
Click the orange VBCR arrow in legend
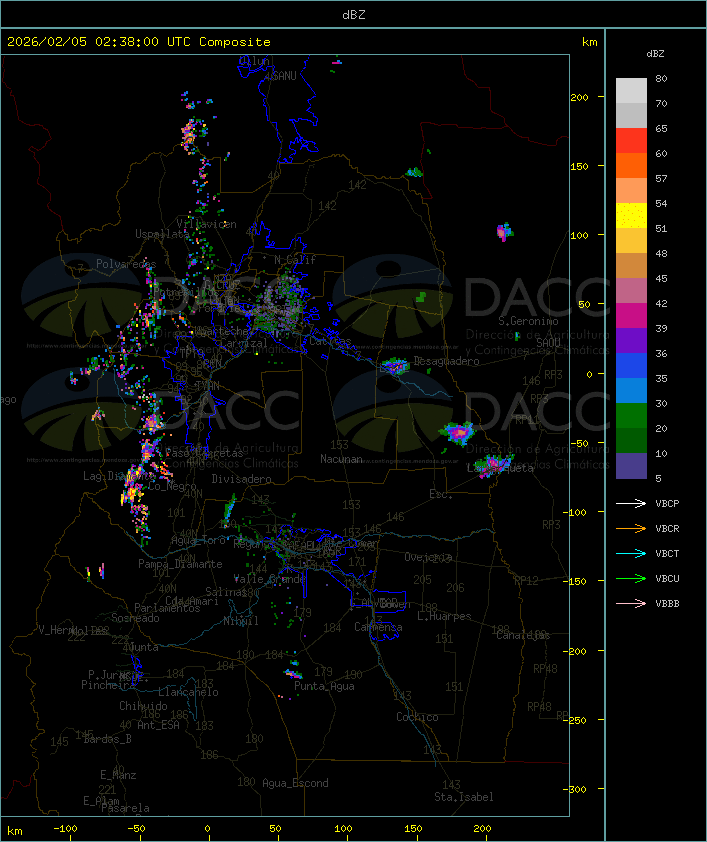tap(631, 528)
